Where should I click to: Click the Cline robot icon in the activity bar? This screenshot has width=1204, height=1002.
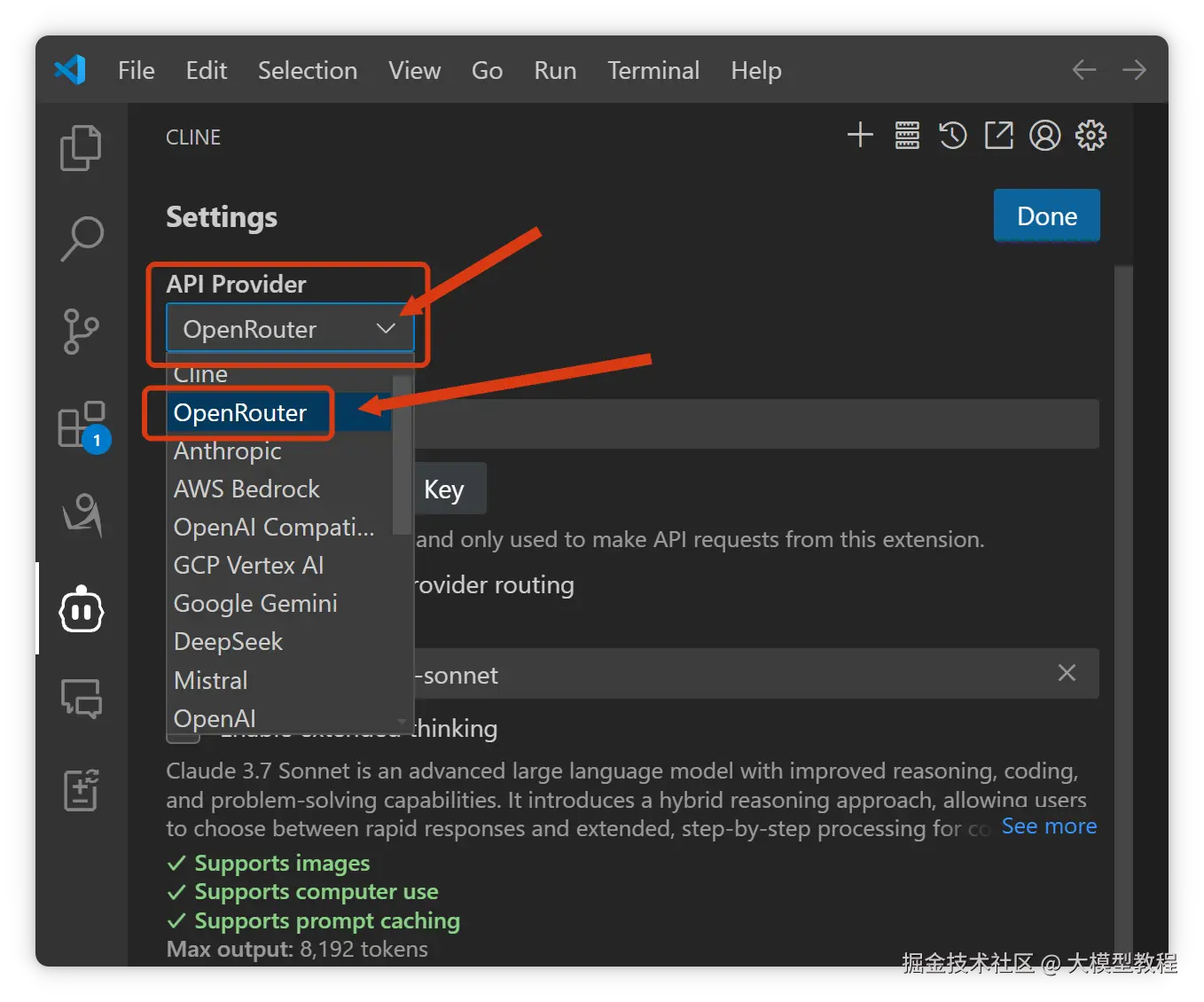[x=82, y=609]
